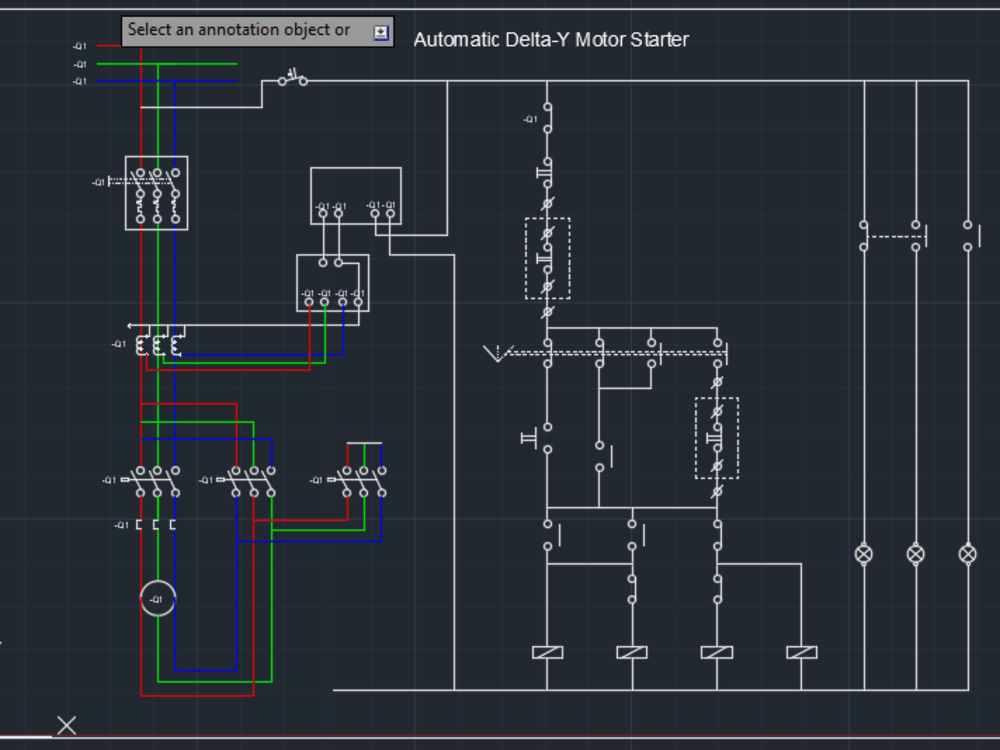Select the circular motor symbol labeled -Q1
Screen dimensions: 1000x750
click(x=158, y=599)
